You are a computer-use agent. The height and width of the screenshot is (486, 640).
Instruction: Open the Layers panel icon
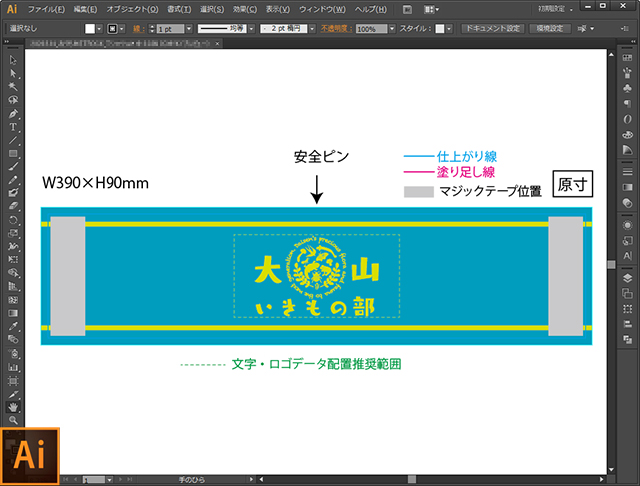[x=626, y=278]
